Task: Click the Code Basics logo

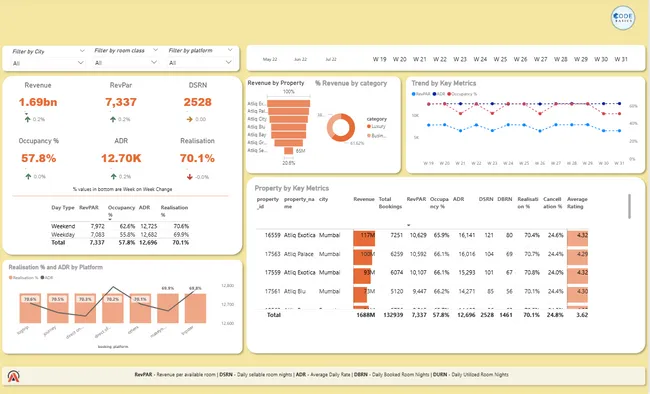Action: tap(623, 17)
